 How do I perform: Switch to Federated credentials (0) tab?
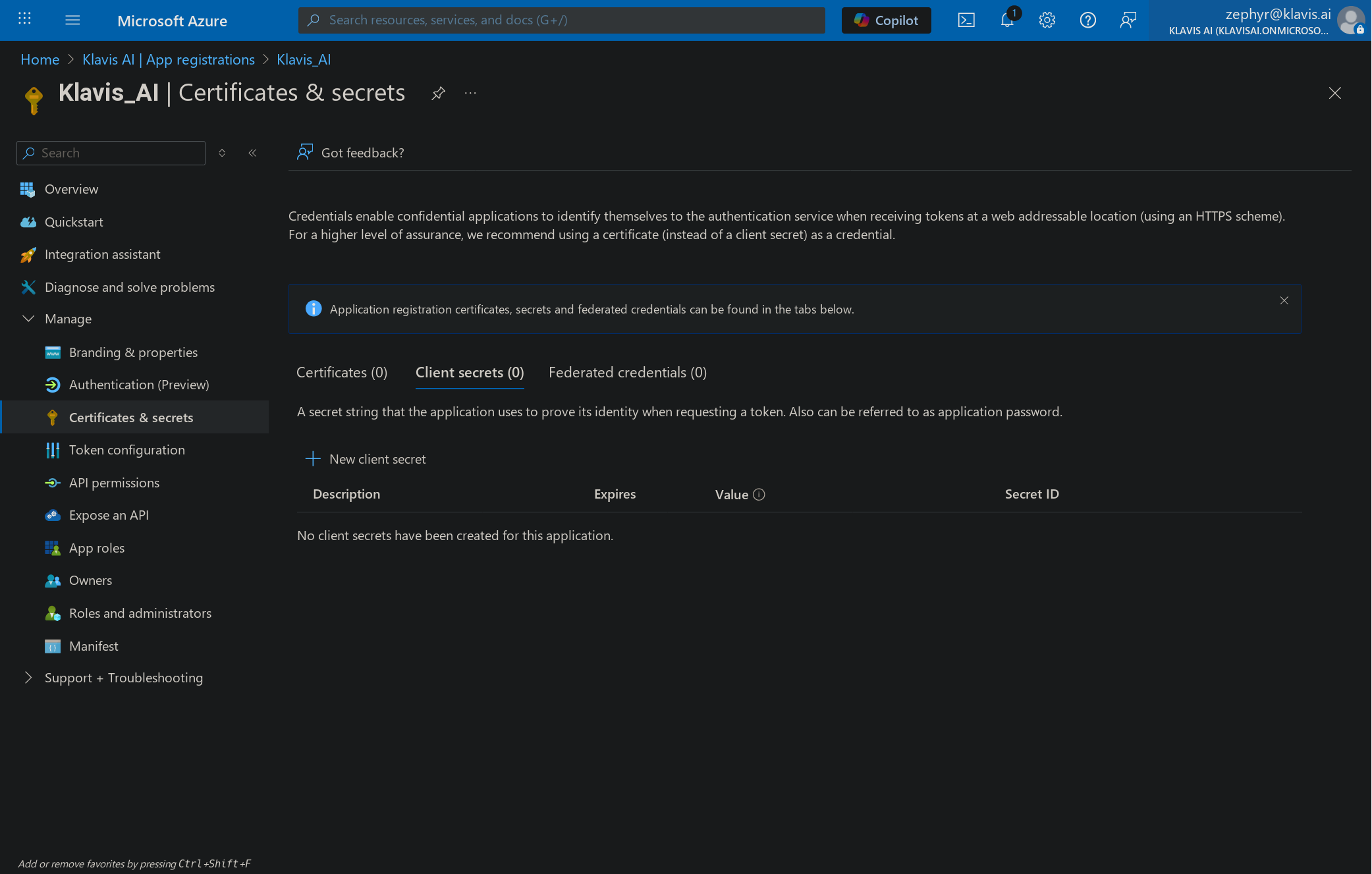pyautogui.click(x=627, y=373)
